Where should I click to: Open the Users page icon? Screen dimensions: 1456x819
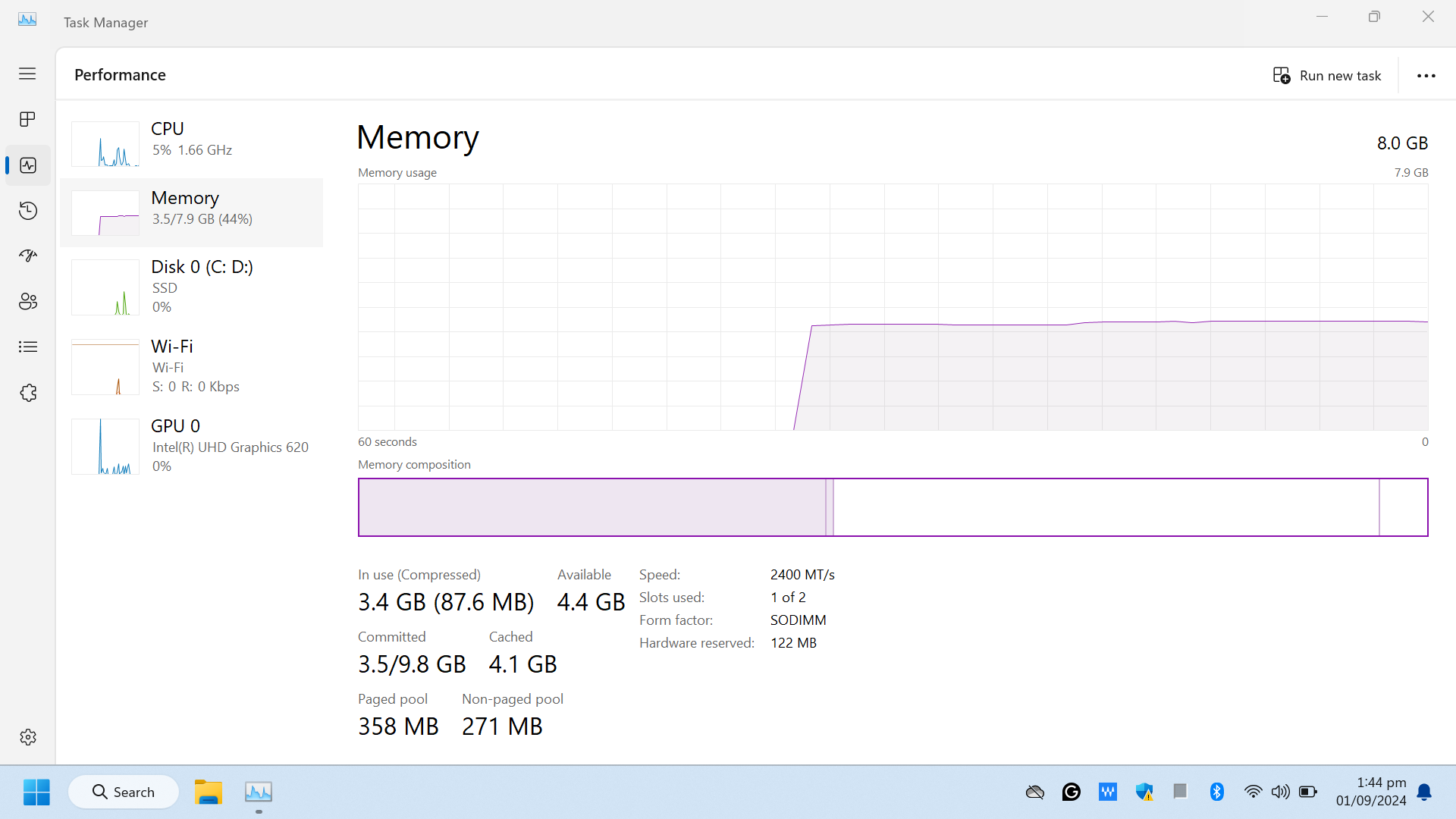[28, 301]
